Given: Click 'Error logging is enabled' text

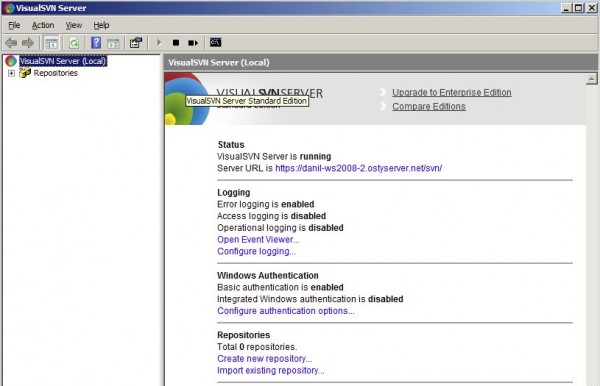Looking at the screenshot, I should click(266, 204).
